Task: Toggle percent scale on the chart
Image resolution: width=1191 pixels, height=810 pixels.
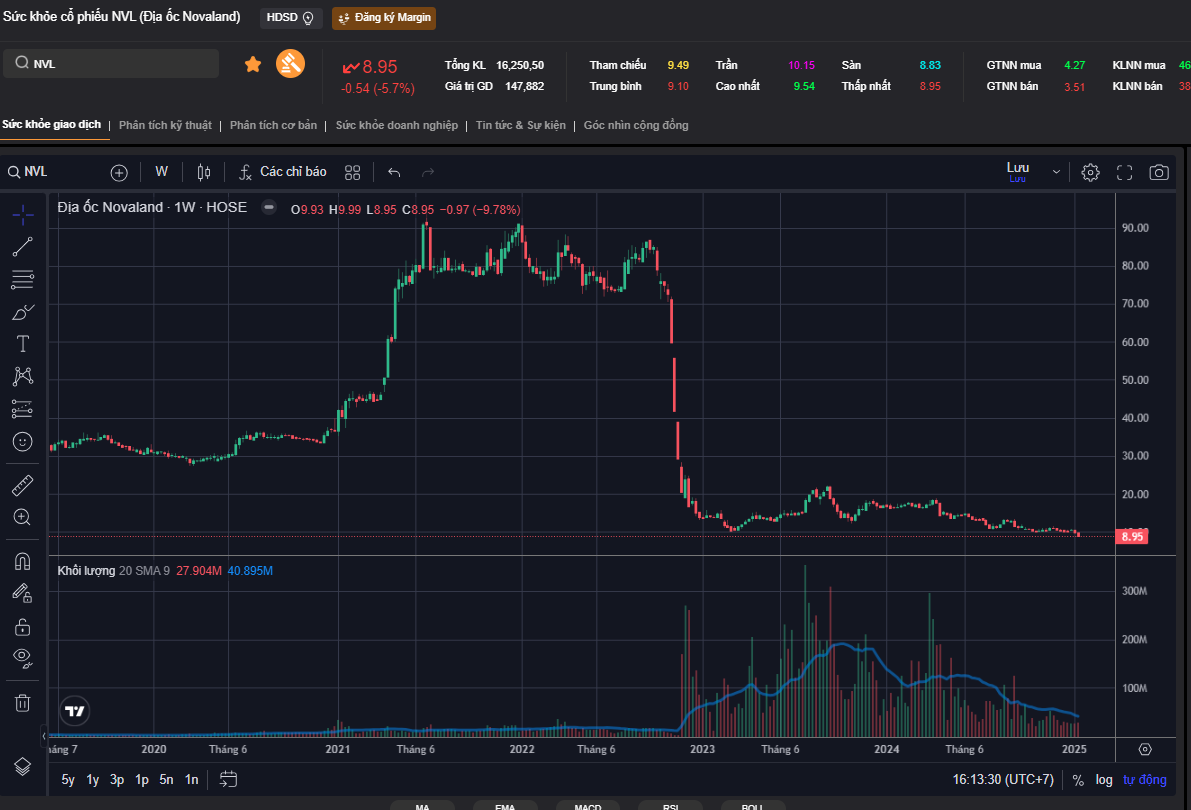Action: 1078,780
